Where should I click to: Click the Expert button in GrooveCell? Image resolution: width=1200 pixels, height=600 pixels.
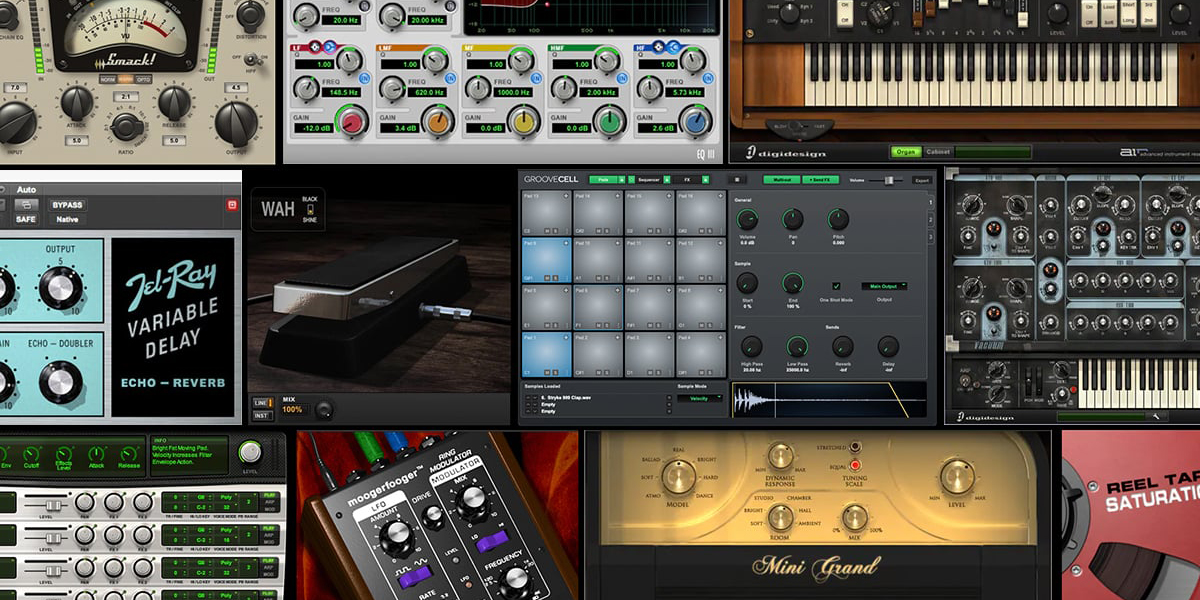tap(921, 180)
